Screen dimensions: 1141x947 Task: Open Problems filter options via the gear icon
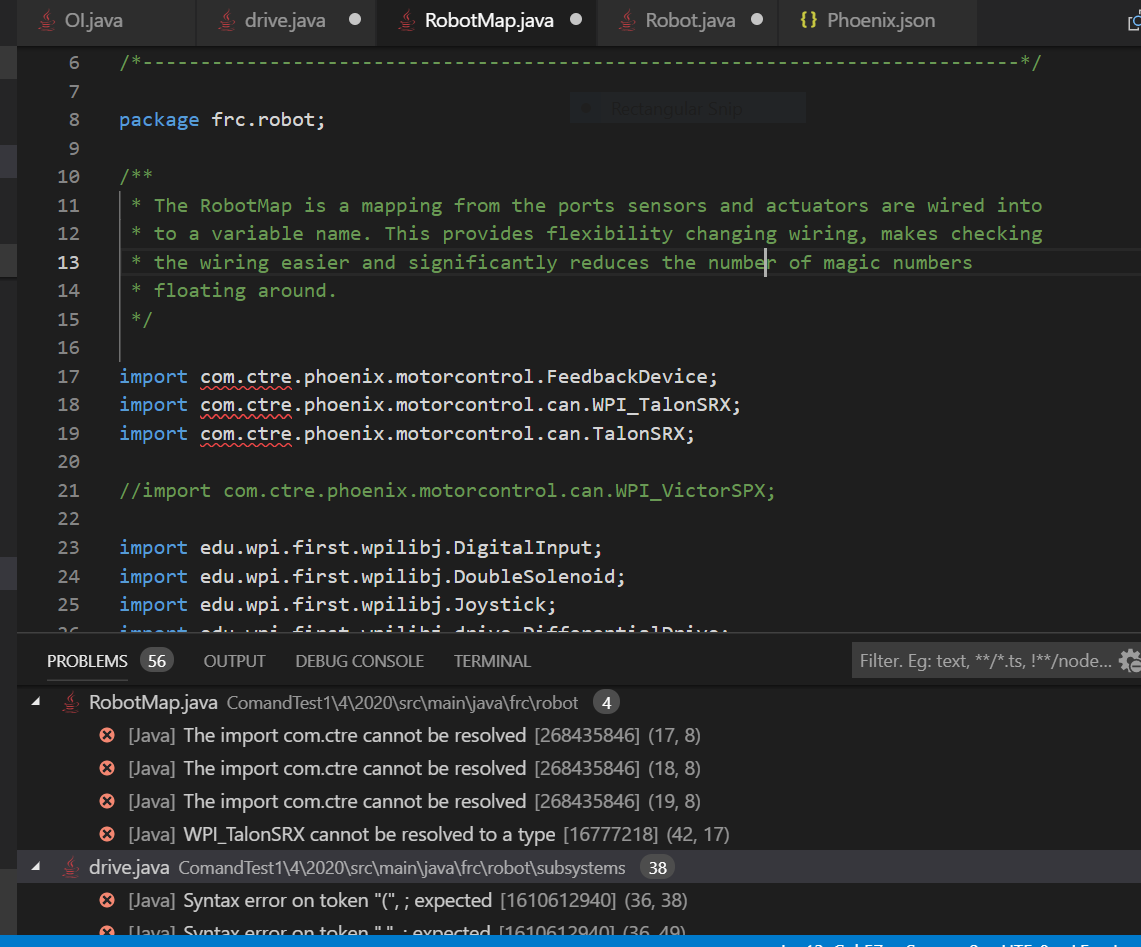(1128, 658)
